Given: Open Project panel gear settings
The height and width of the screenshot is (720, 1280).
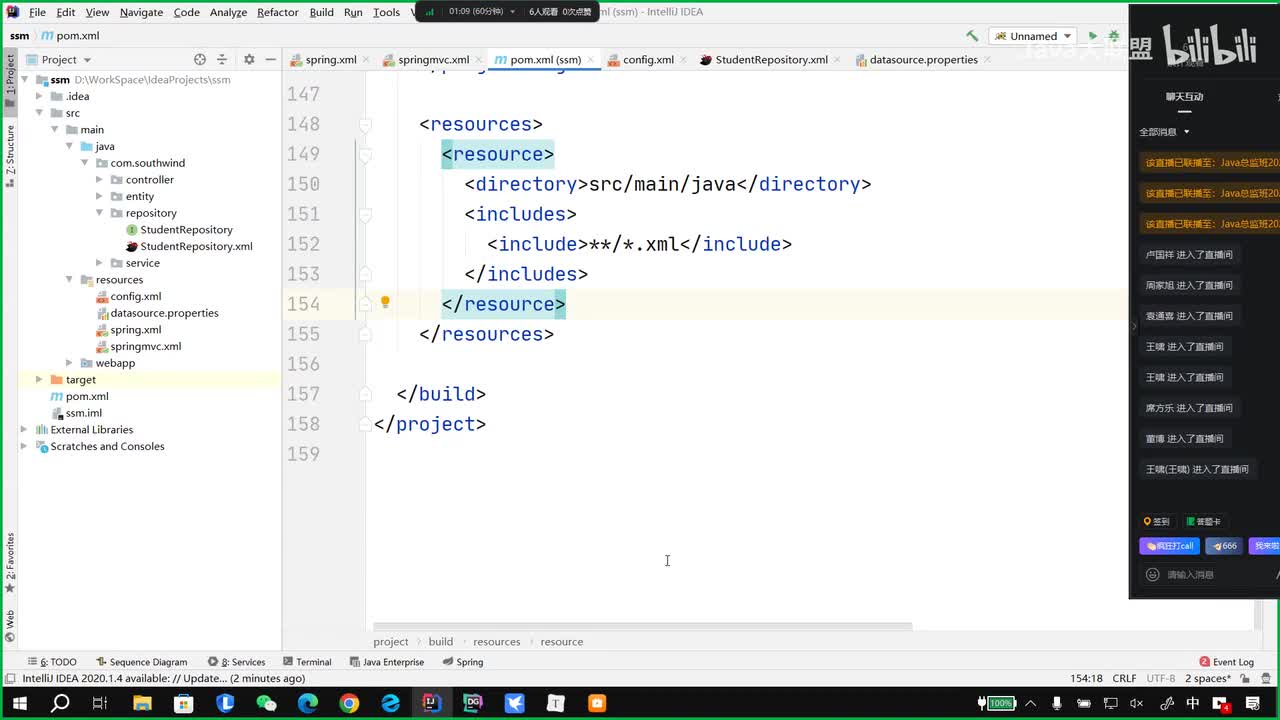Looking at the screenshot, I should click(249, 60).
